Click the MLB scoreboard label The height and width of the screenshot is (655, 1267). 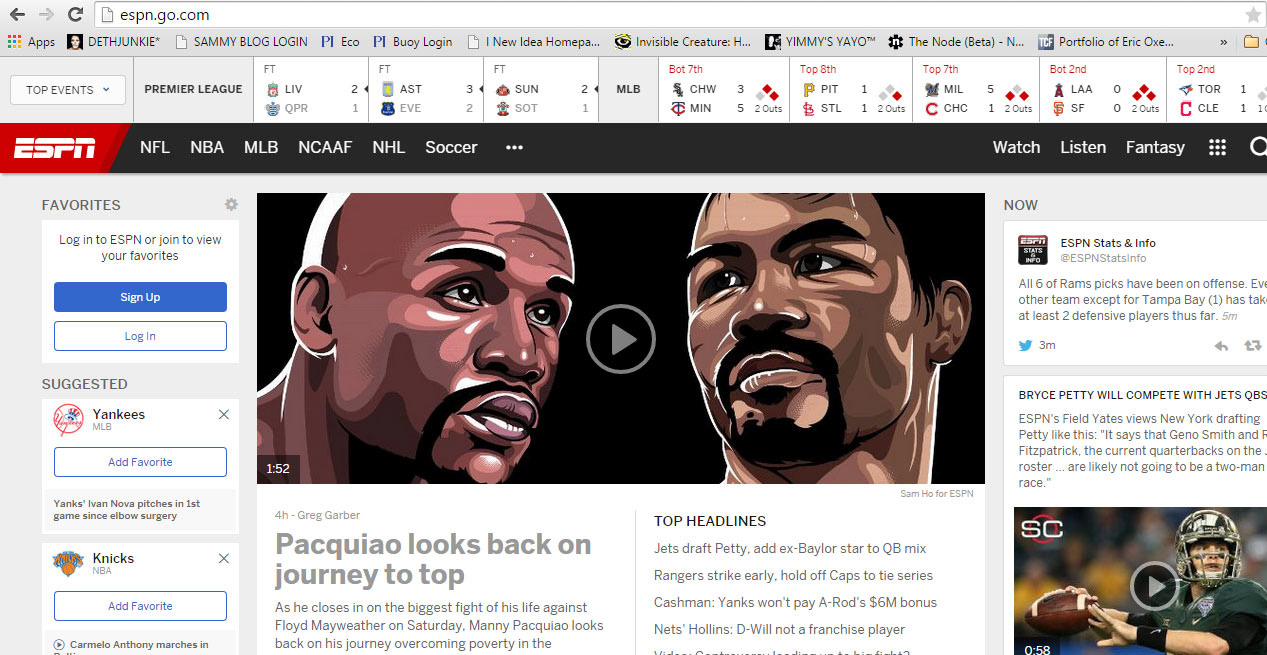628,89
